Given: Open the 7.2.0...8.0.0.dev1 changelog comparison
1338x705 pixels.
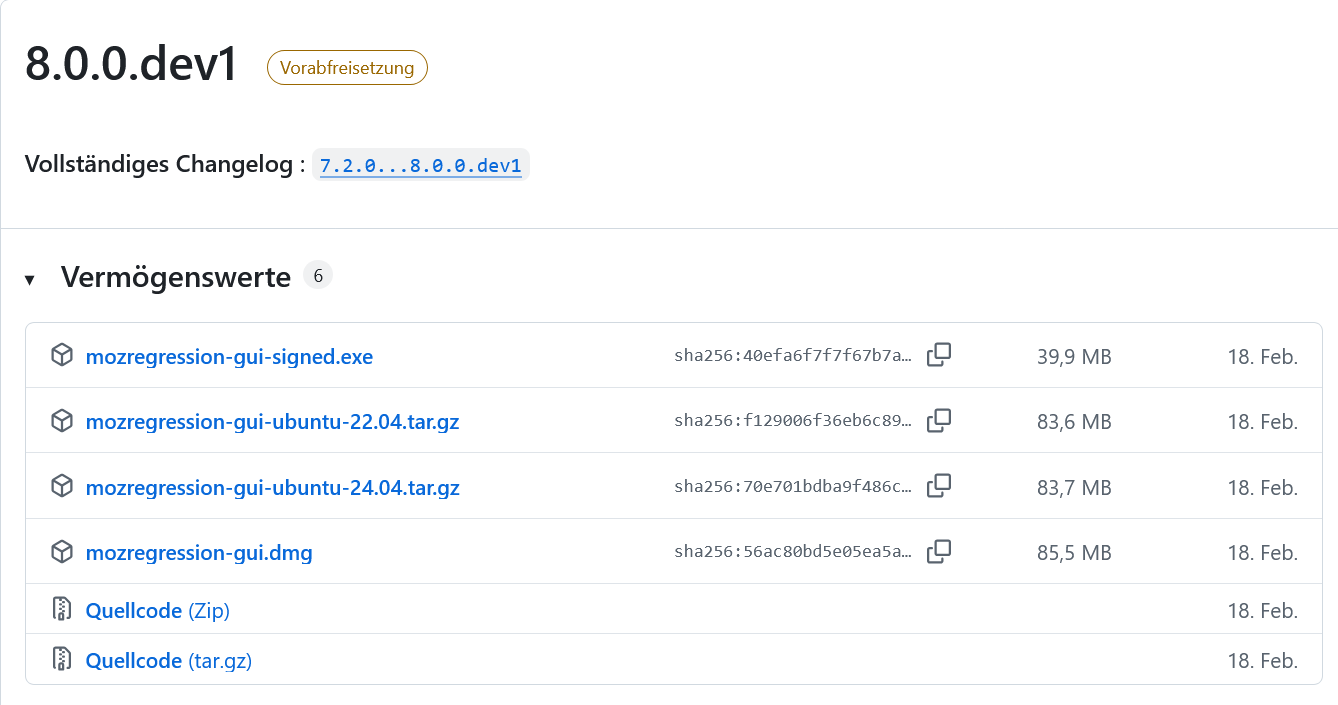Looking at the screenshot, I should [420, 166].
